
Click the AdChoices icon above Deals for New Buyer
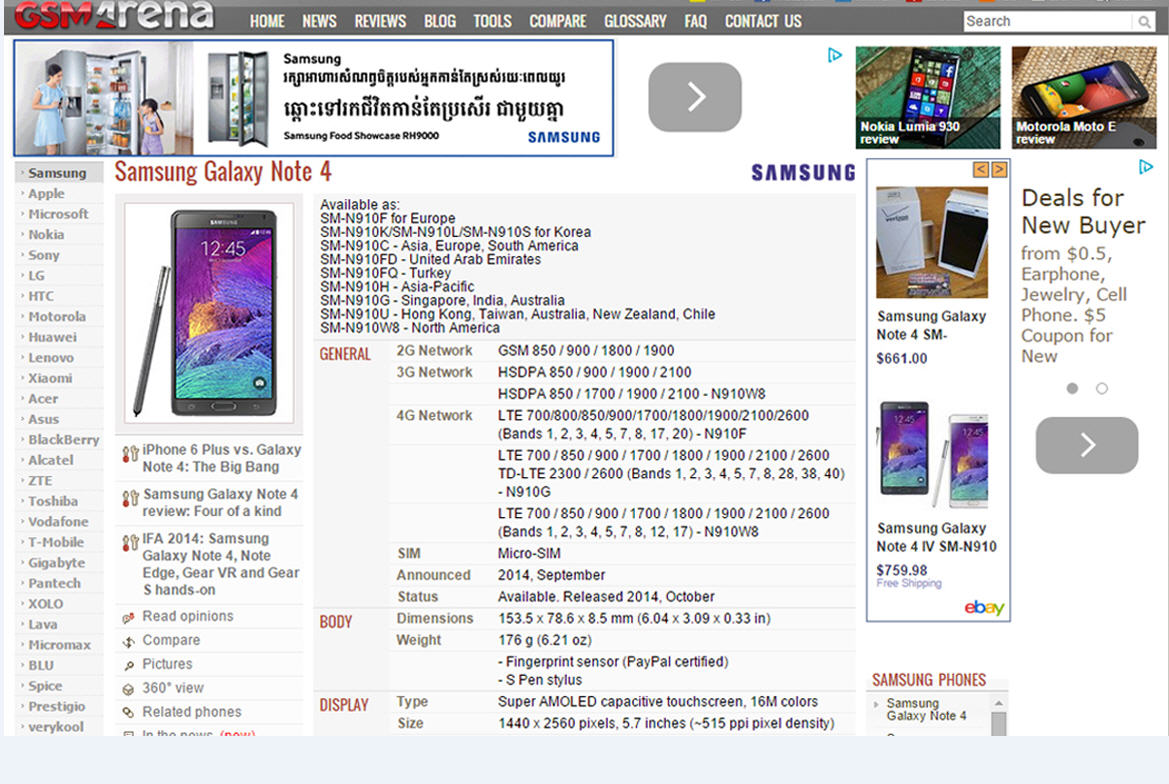(x=1146, y=167)
